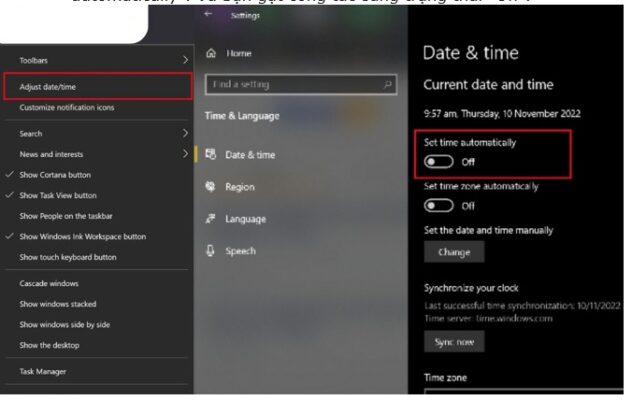
Task: Click the Language icon in sidebar
Action: click(x=211, y=219)
